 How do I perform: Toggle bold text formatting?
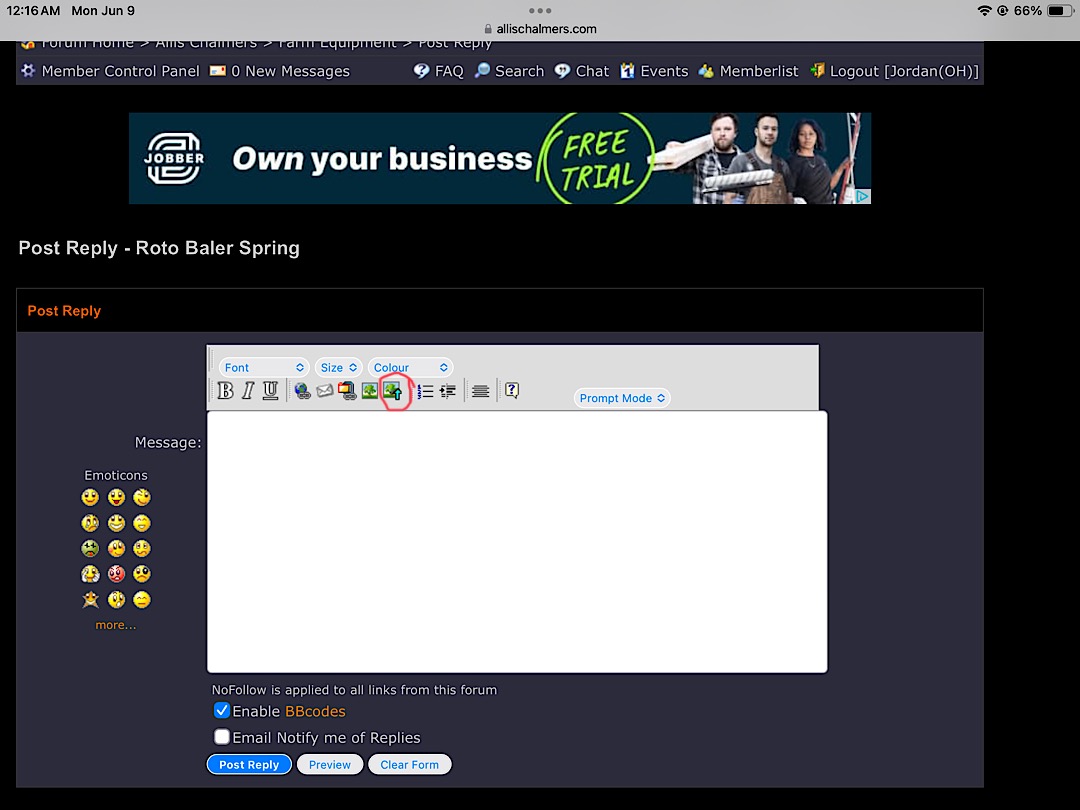(226, 391)
